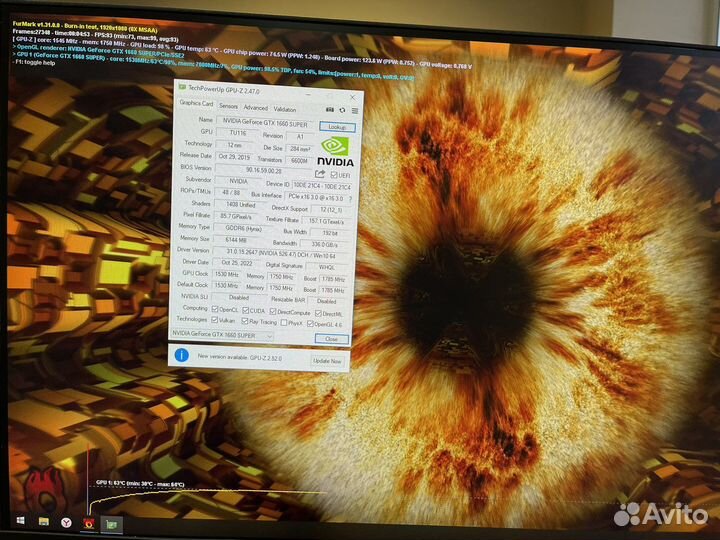Click the Name field with GTX 1660 SUPER

pos(265,123)
